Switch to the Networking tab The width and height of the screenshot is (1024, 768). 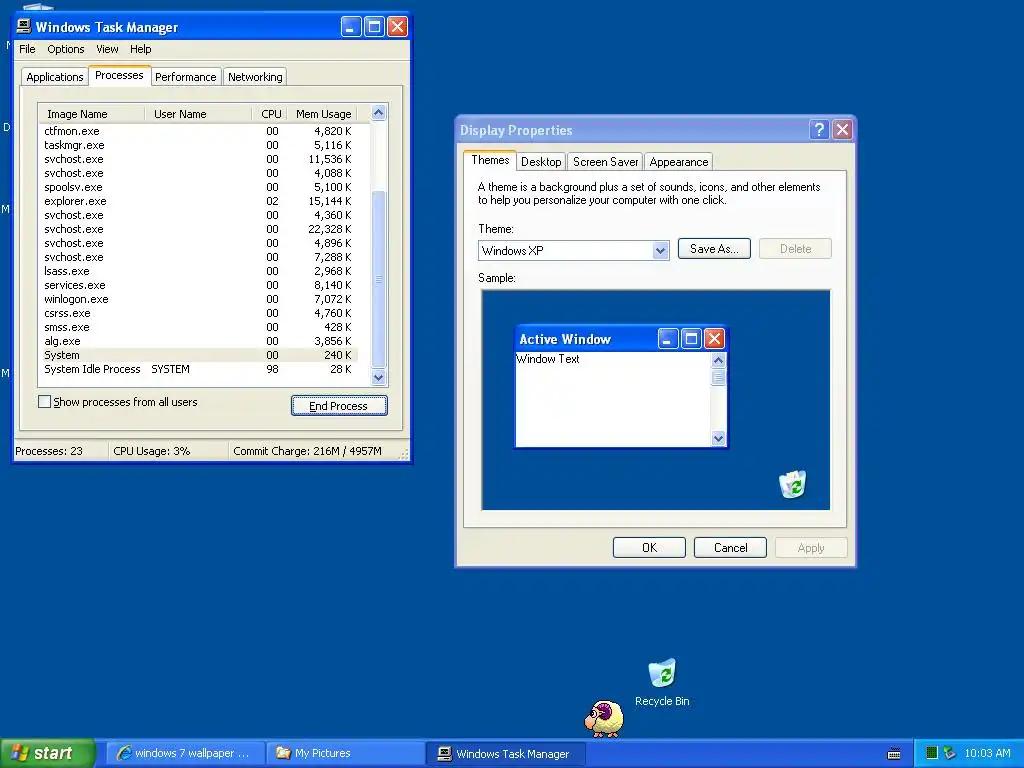[x=255, y=77]
